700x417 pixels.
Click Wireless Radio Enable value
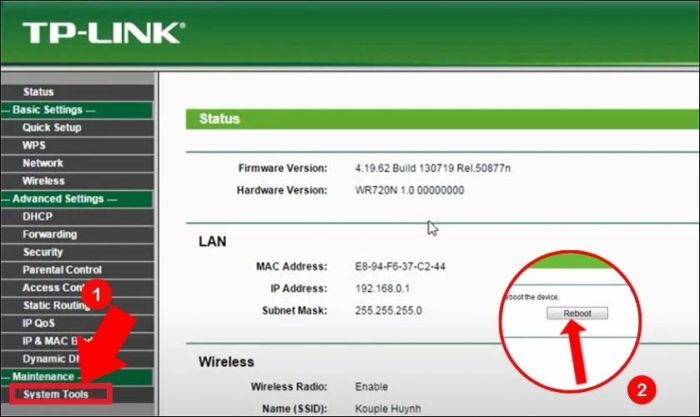371,387
